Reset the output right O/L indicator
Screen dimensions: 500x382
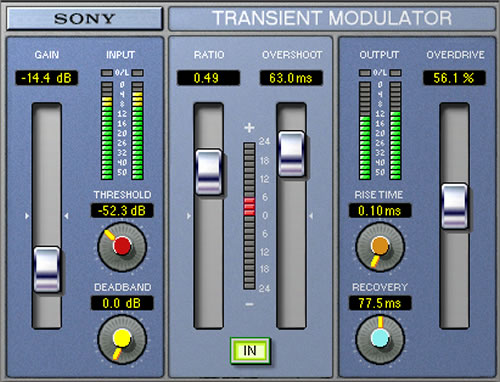pyautogui.click(x=396, y=73)
